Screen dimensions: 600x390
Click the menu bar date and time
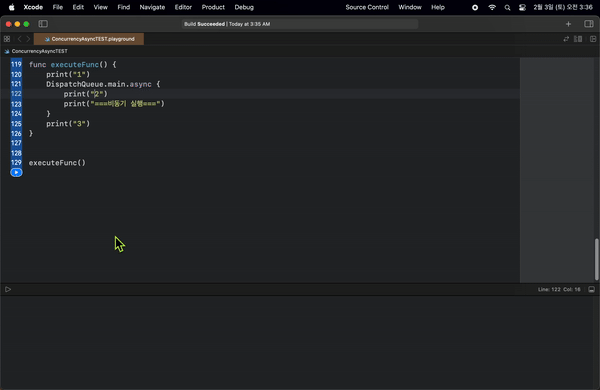pyautogui.click(x=563, y=7)
